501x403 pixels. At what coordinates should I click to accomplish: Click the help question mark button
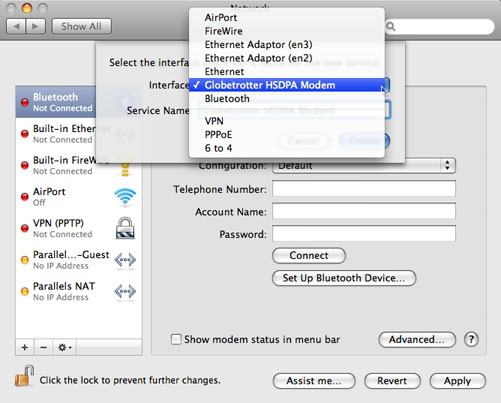[x=471, y=340]
